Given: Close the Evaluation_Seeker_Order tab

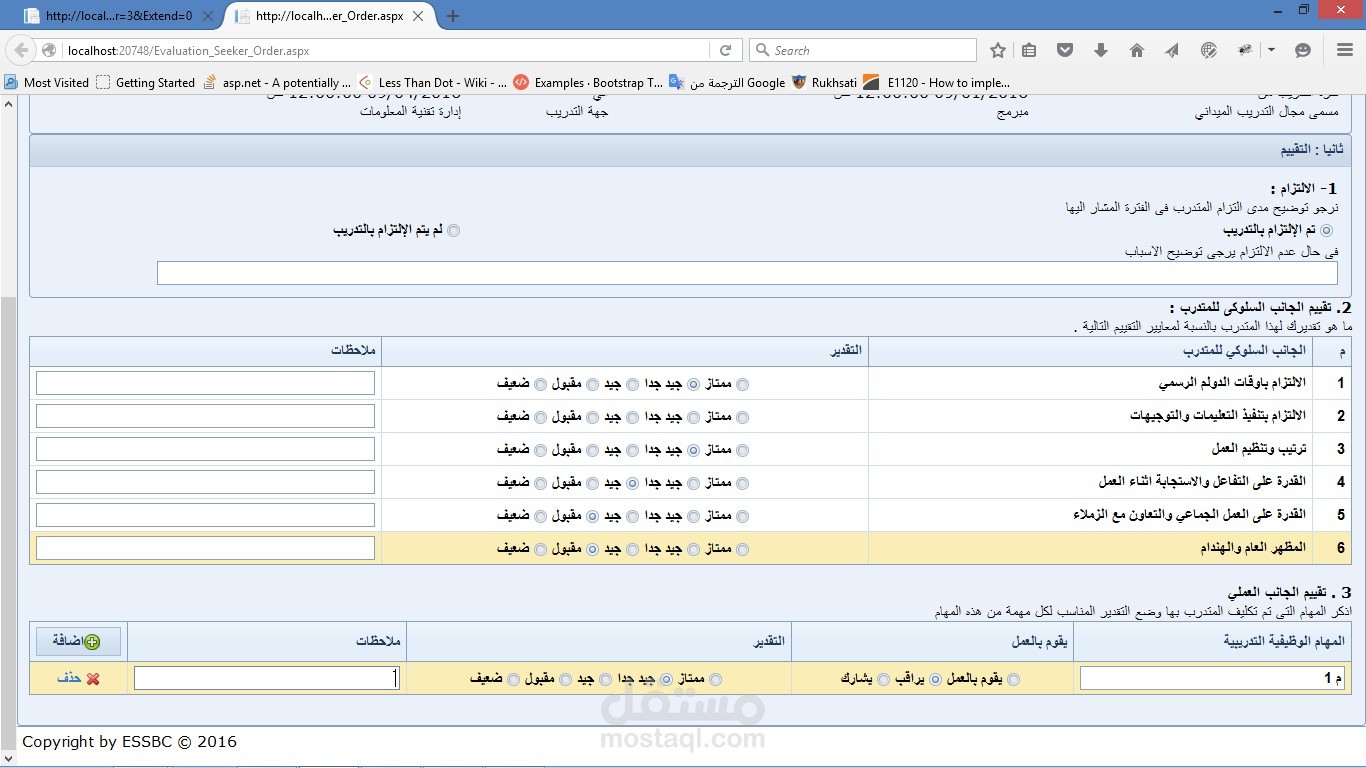Looking at the screenshot, I should 419,16.
